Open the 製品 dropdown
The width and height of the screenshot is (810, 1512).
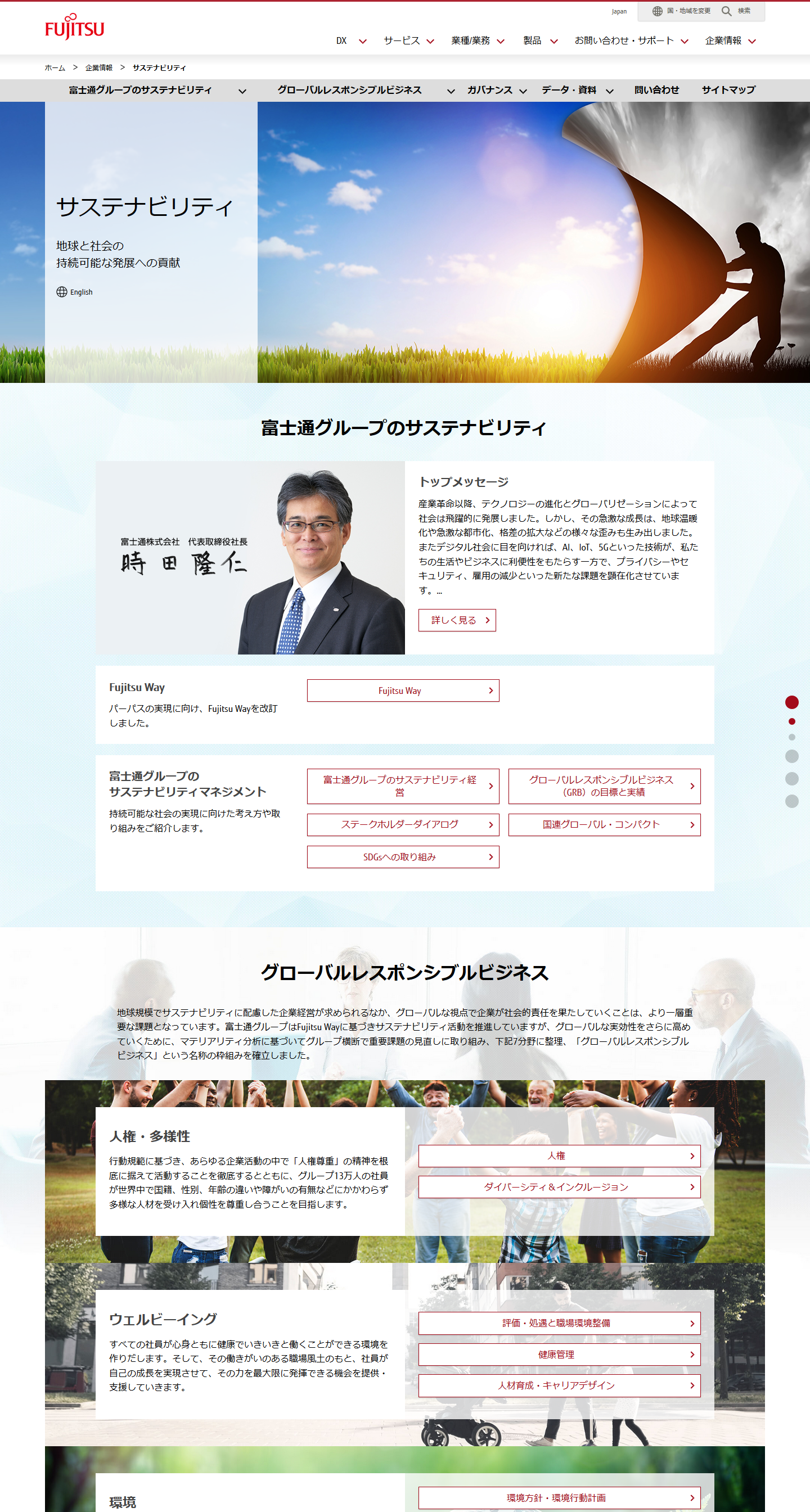click(x=541, y=40)
